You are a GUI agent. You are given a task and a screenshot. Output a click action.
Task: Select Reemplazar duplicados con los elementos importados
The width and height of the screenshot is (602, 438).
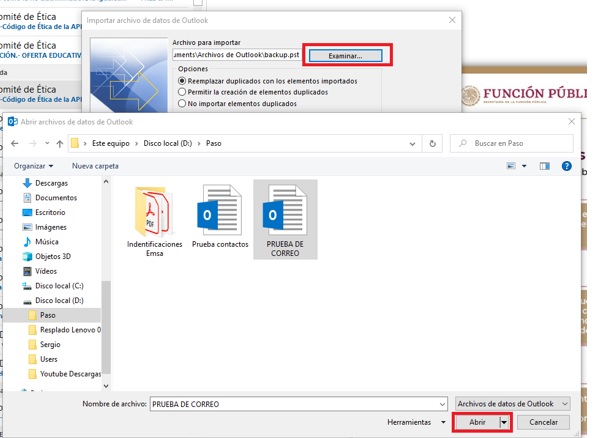pyautogui.click(x=182, y=80)
